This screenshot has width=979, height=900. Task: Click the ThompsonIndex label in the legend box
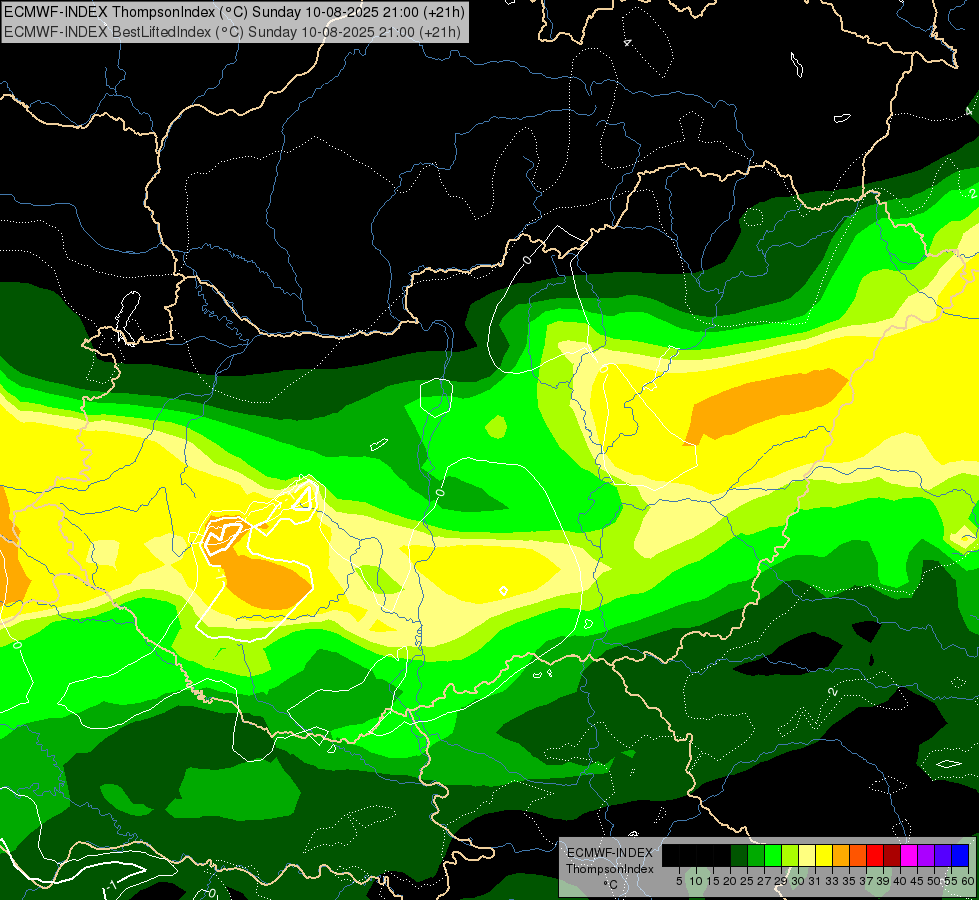pos(610,869)
